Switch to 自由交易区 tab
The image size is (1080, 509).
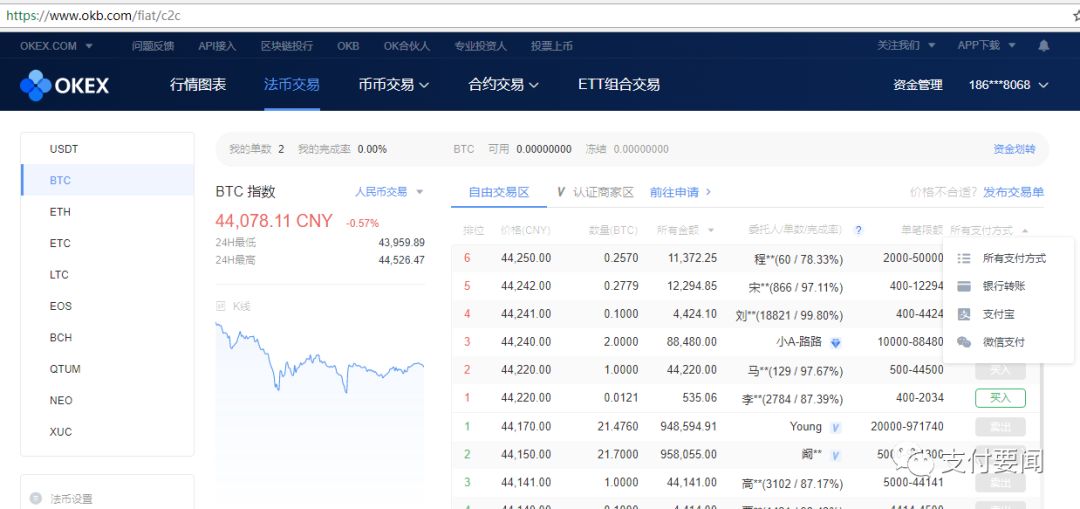(x=499, y=192)
